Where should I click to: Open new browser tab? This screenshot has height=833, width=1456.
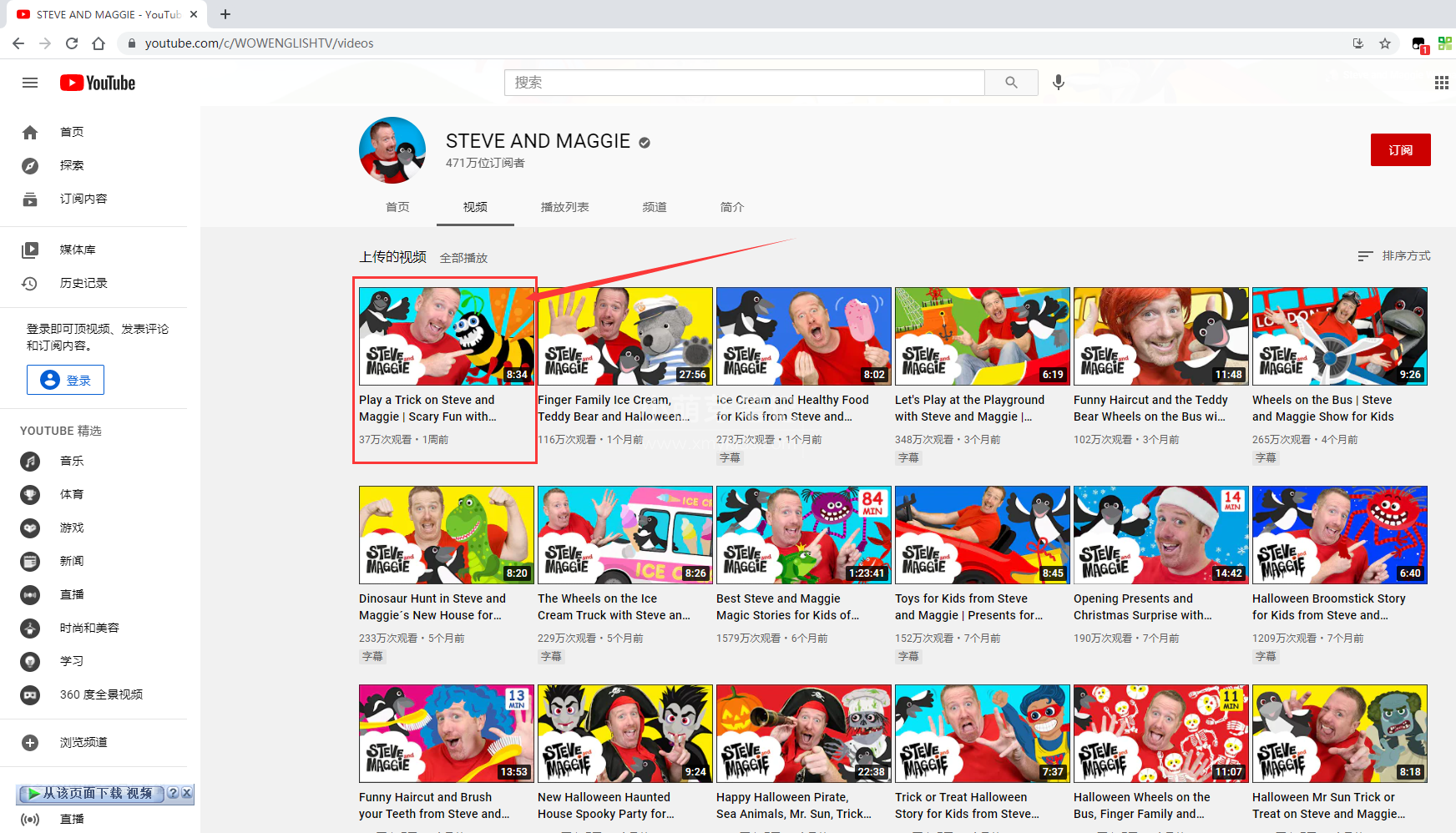(225, 14)
